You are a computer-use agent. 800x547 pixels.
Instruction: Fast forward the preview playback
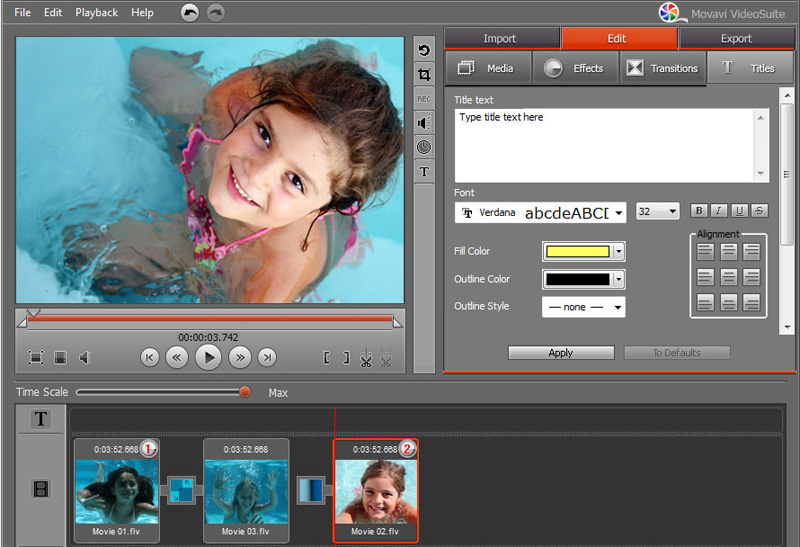pyautogui.click(x=240, y=358)
